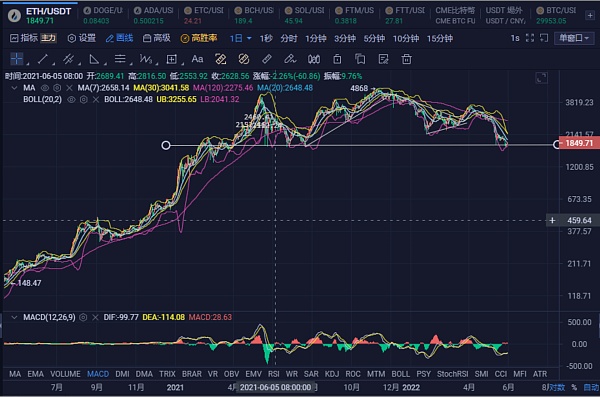
Task: Select the wave pattern drawing tool
Action: pos(145,59)
